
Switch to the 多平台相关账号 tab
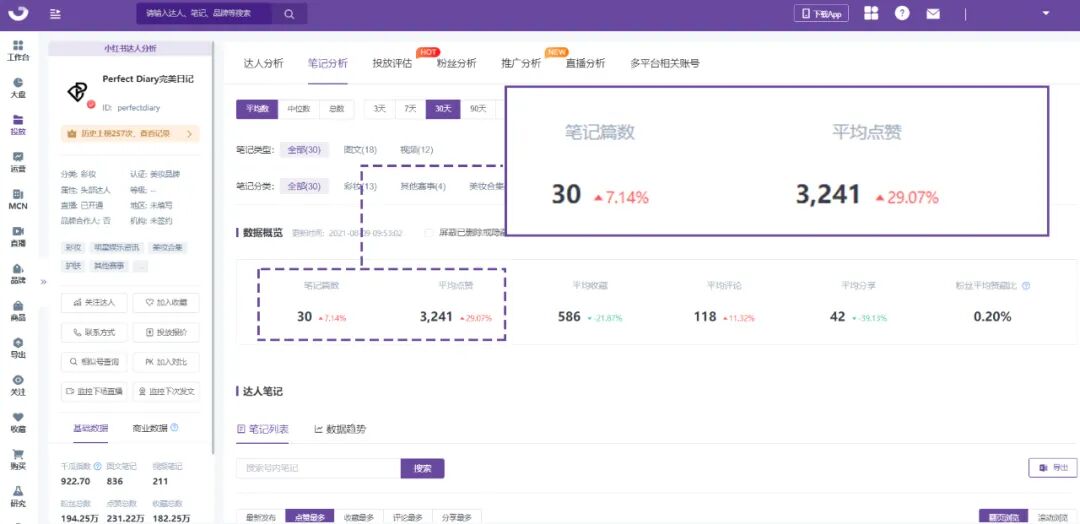tap(665, 63)
